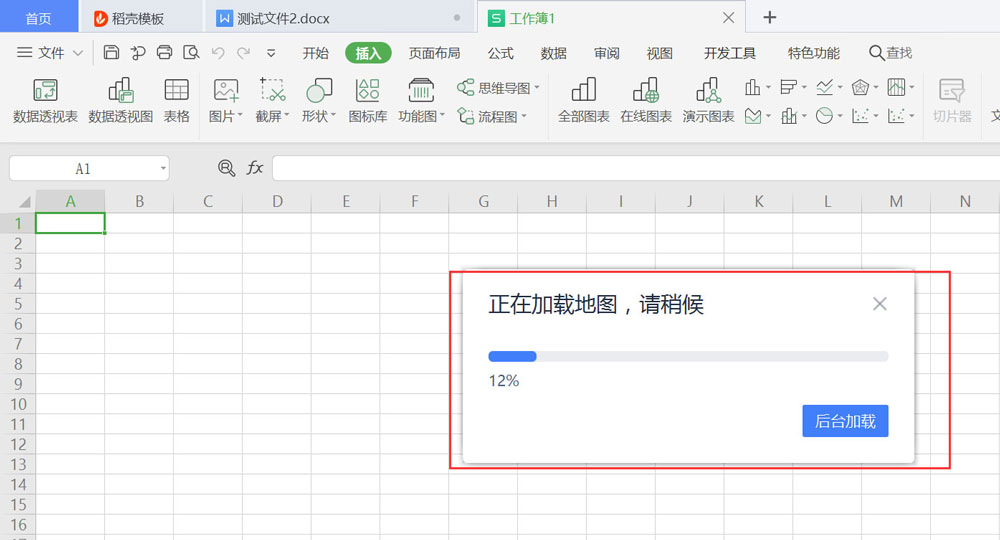Insert a table with the 表格 icon

click(x=177, y=101)
